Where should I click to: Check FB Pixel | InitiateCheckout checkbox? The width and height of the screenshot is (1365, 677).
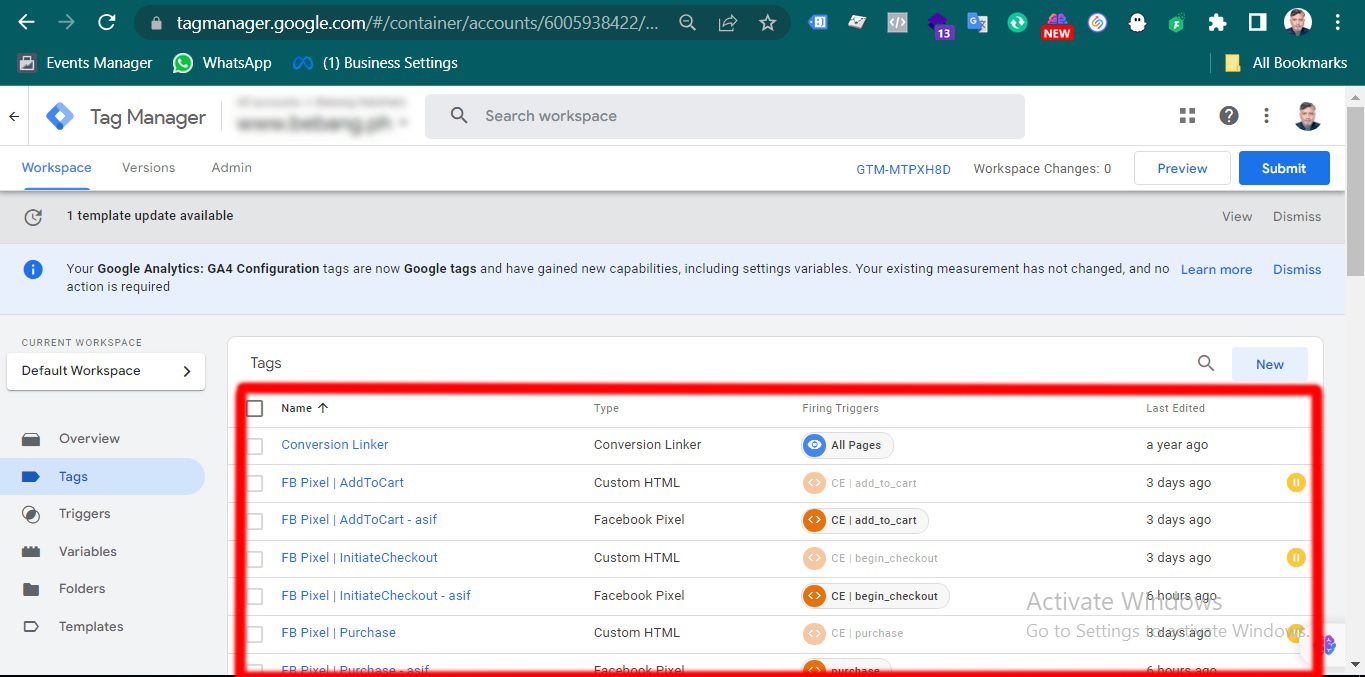coord(255,559)
